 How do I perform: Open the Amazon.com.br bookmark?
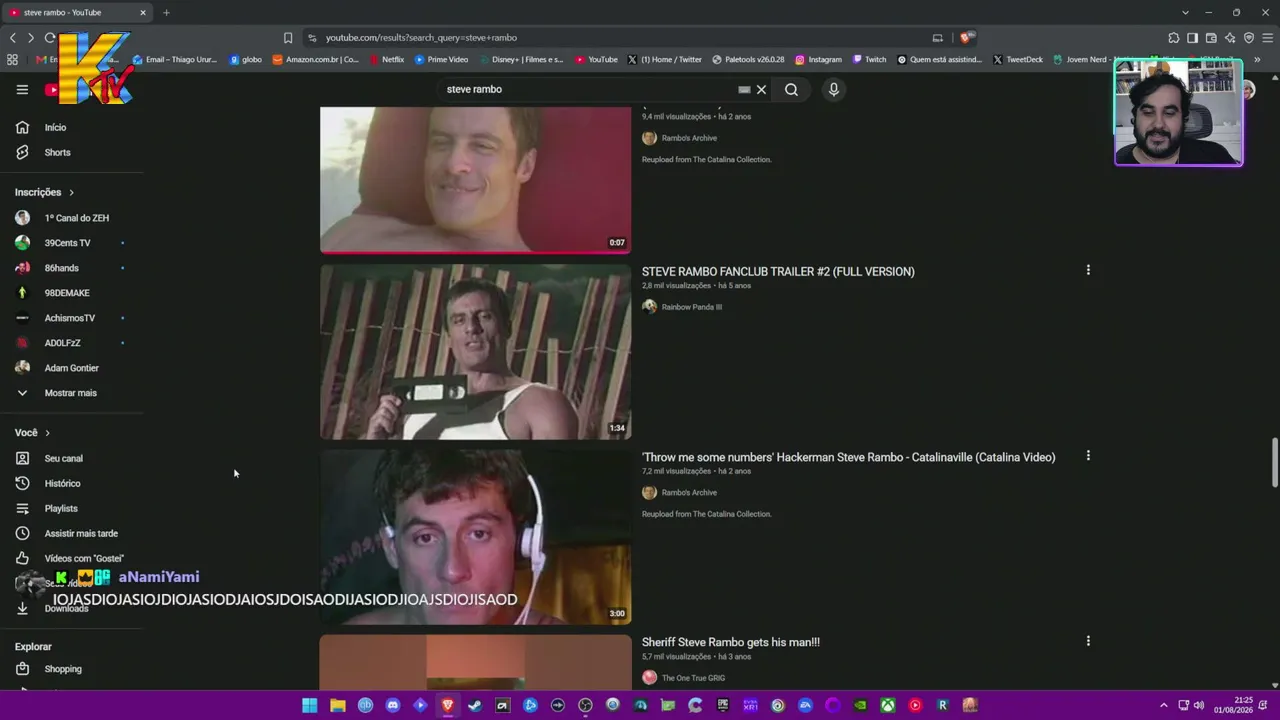(x=315, y=59)
